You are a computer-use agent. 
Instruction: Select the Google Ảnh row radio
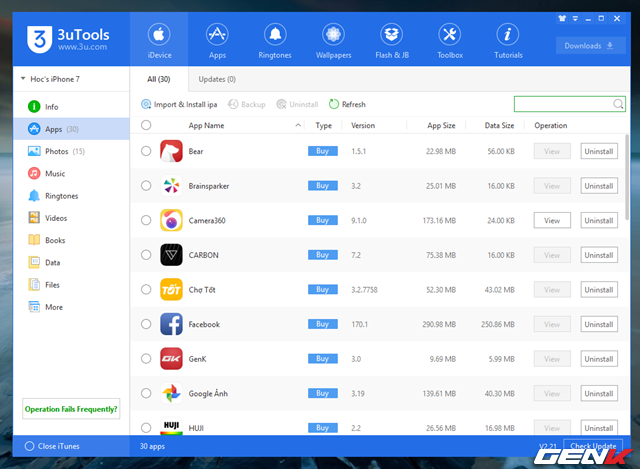(146, 393)
